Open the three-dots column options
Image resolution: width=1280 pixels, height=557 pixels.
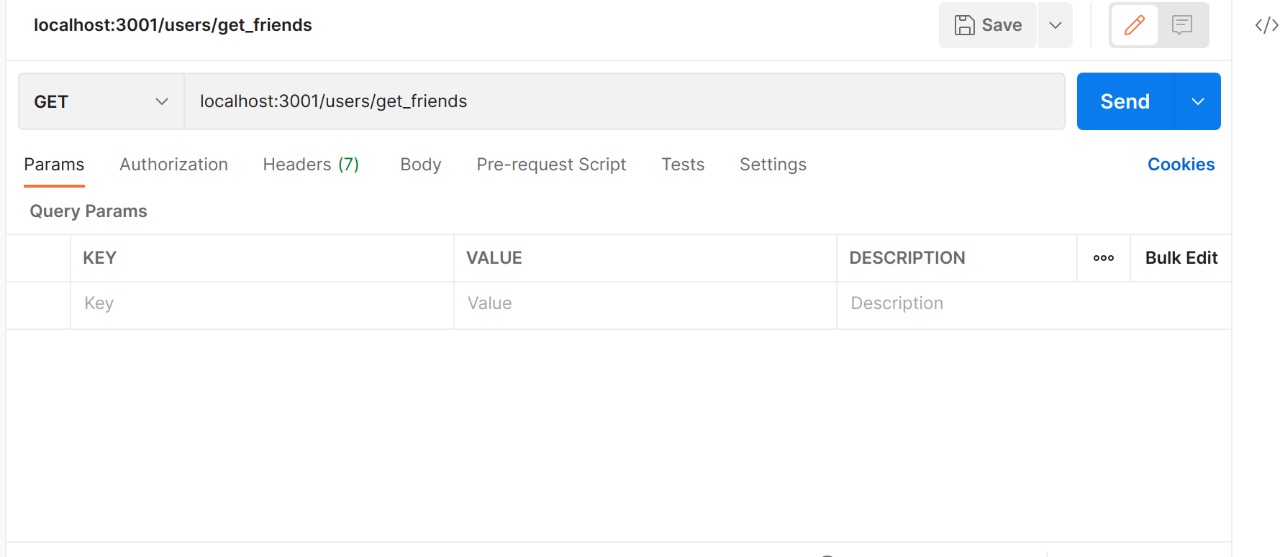click(1104, 258)
